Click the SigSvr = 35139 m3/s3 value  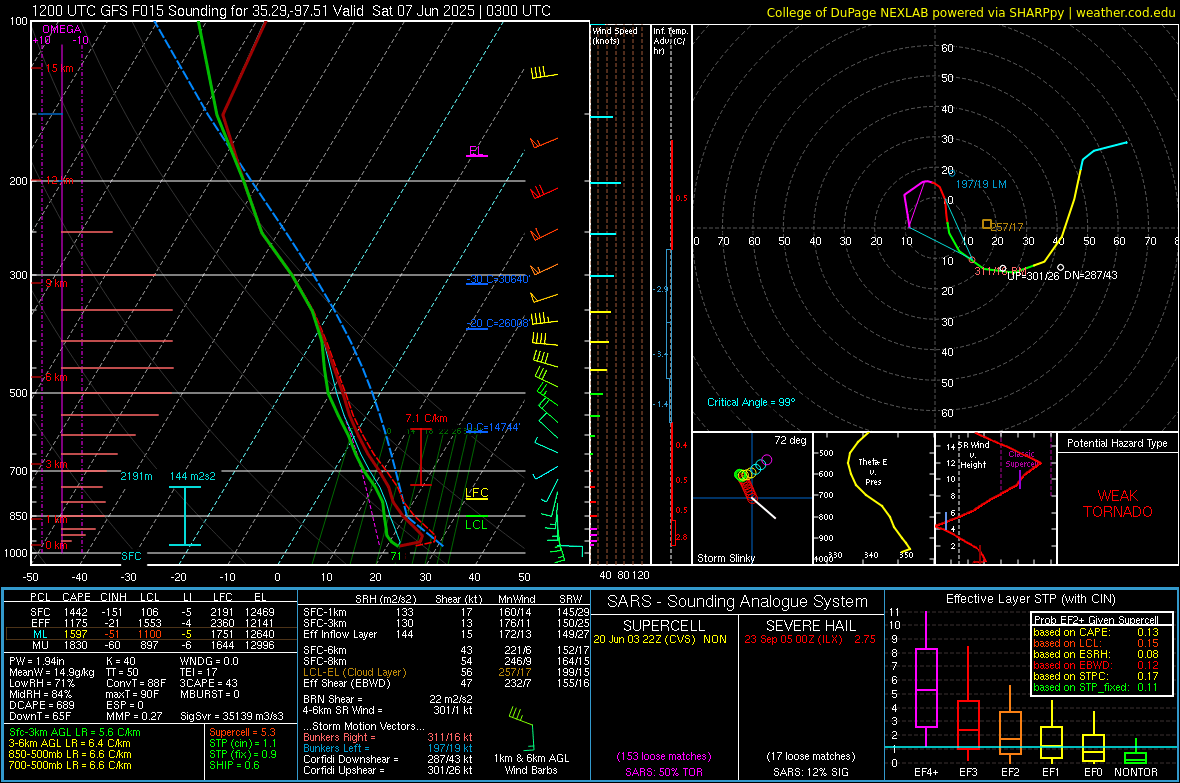(232, 716)
